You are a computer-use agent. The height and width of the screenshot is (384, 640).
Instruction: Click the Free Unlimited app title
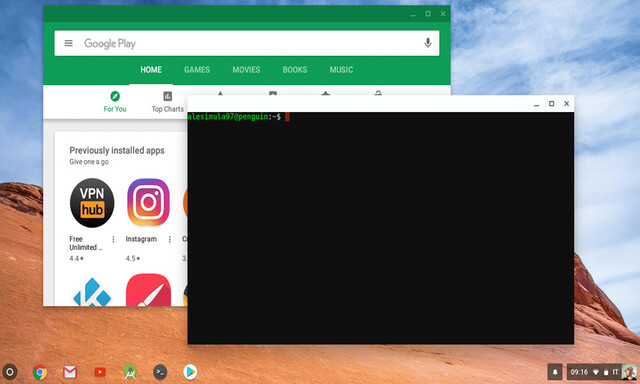[85, 243]
